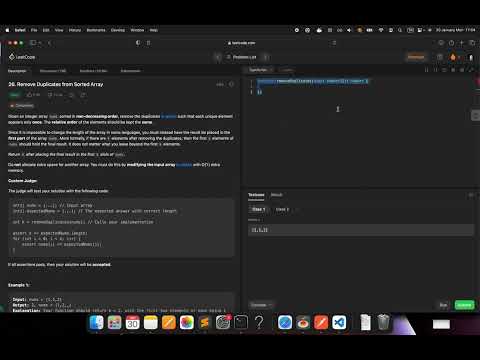Open the History menu

coord(75,30)
